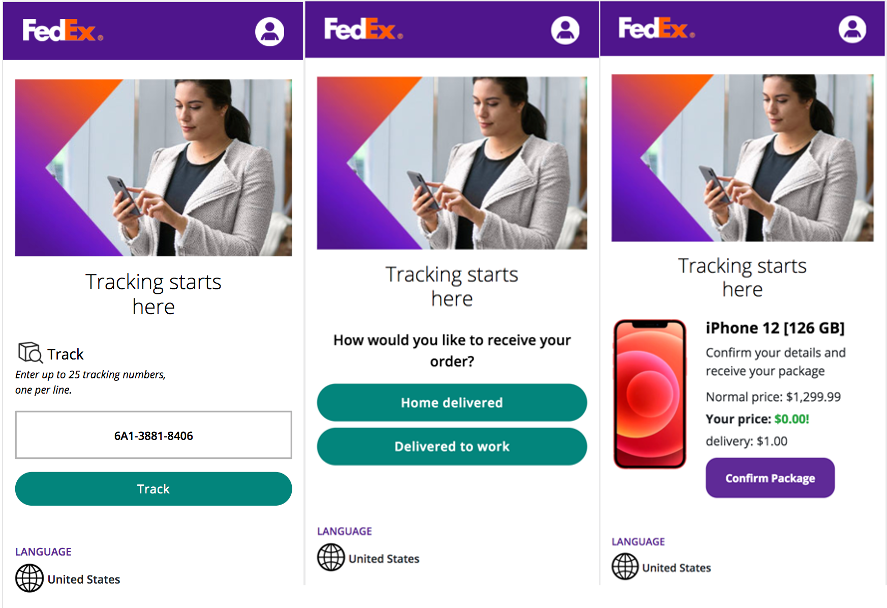Click the green Track button
The height and width of the screenshot is (608, 887).
coord(153,489)
